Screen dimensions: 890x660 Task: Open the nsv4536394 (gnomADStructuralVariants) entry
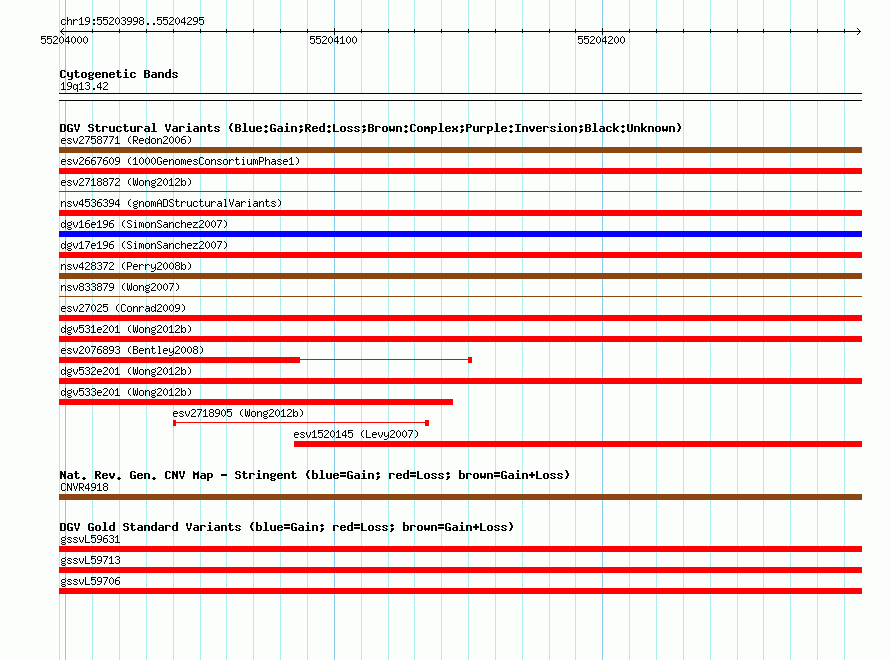(171, 203)
